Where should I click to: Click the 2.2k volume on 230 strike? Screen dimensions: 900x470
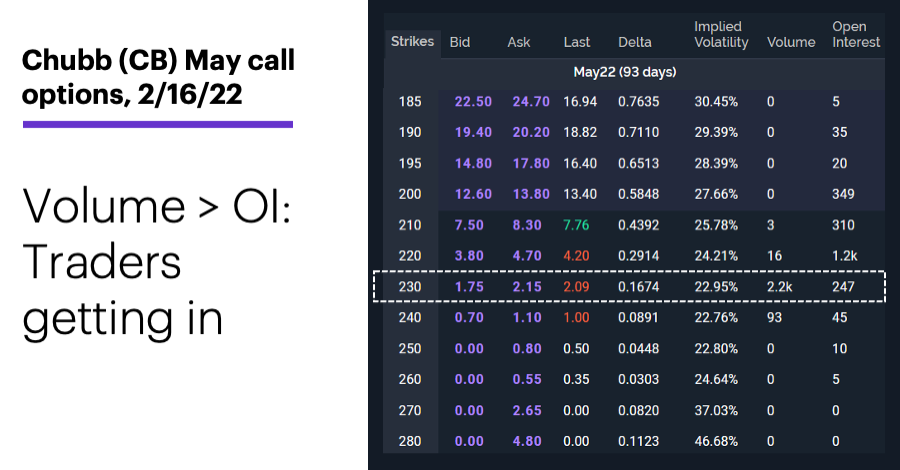coord(779,287)
